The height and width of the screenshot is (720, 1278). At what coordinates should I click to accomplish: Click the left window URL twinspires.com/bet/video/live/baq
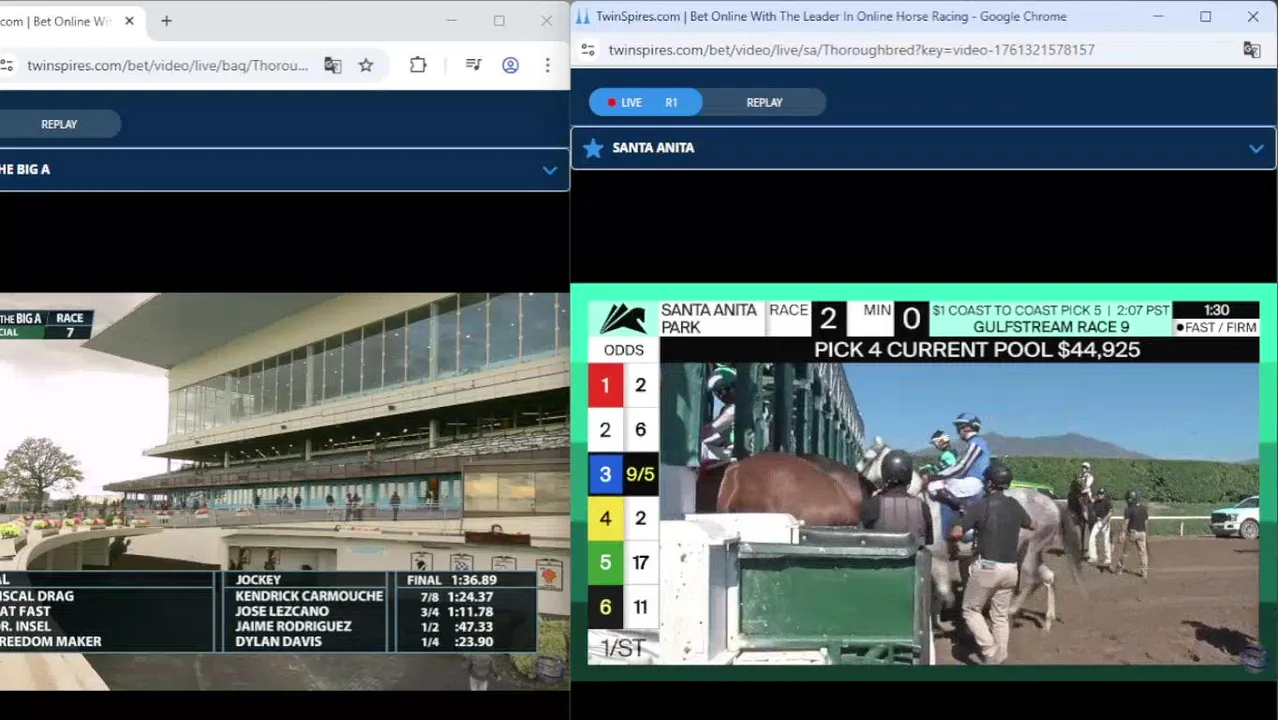coord(168,65)
